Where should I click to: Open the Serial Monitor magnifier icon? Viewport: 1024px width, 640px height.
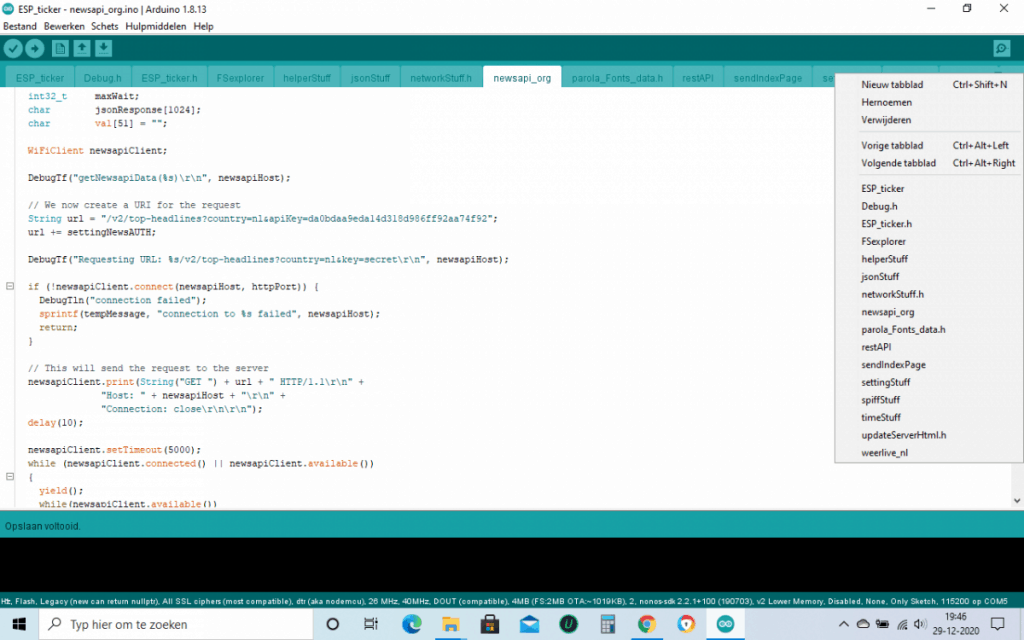pos(1001,47)
